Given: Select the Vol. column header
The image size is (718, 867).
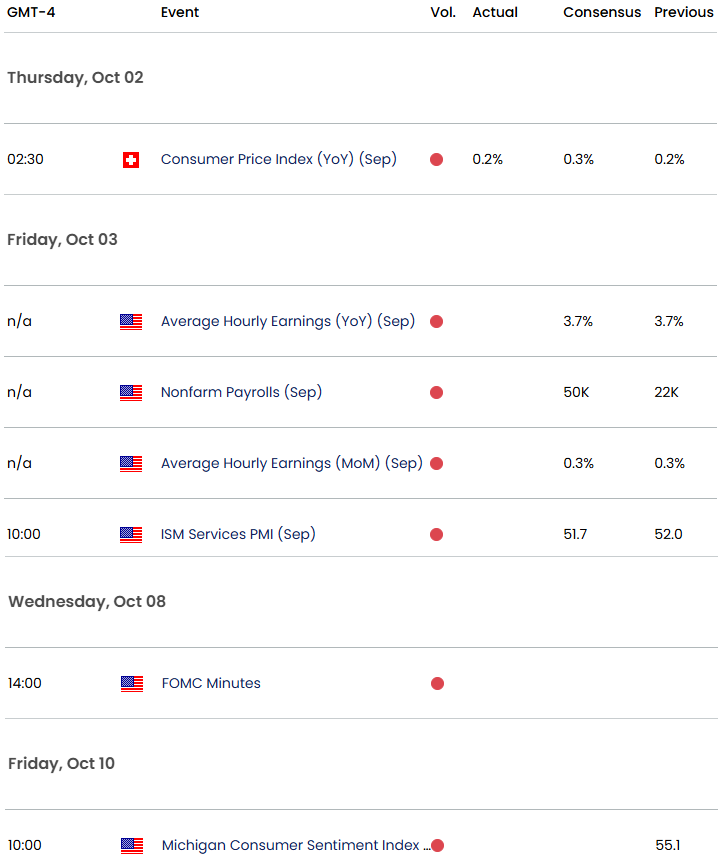Looking at the screenshot, I should pos(442,12).
